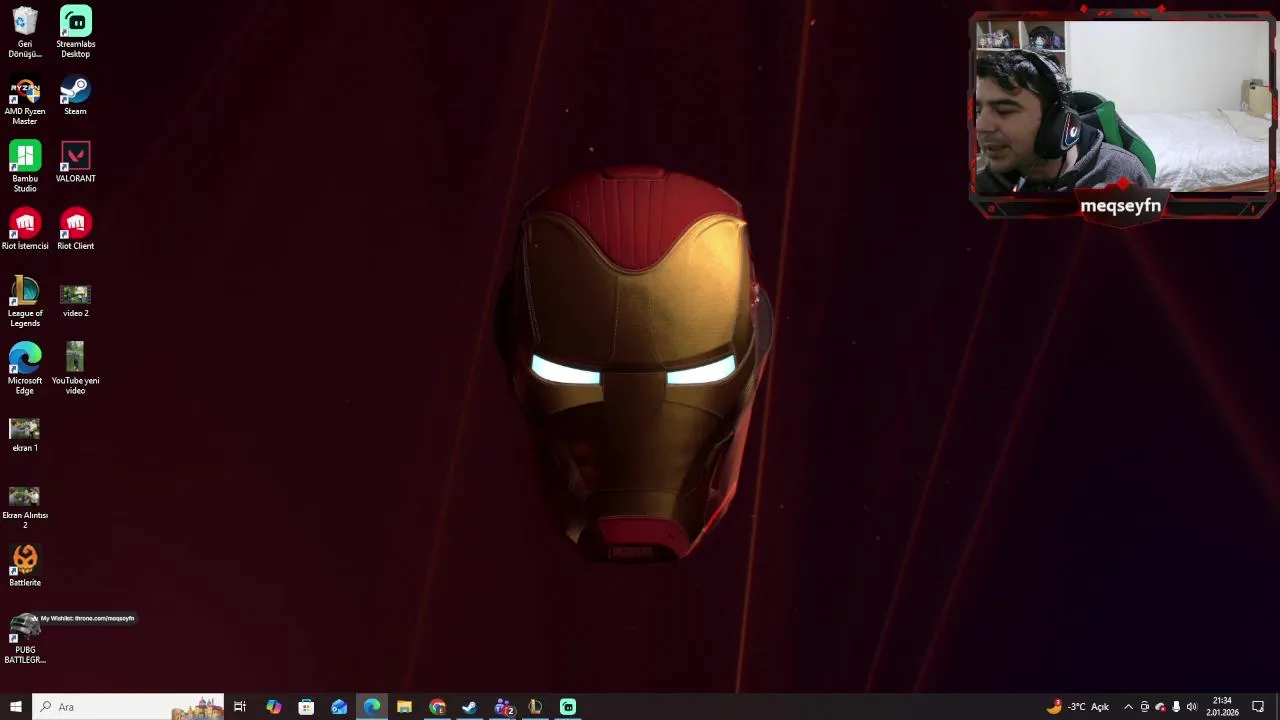
Task: Switch to Steam in the taskbar
Action: [470, 707]
